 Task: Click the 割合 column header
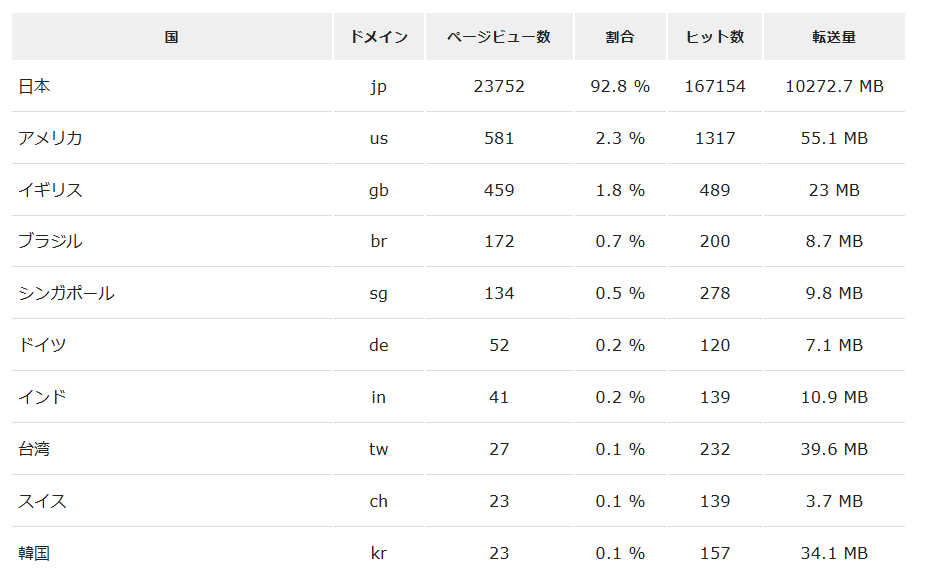tap(620, 37)
